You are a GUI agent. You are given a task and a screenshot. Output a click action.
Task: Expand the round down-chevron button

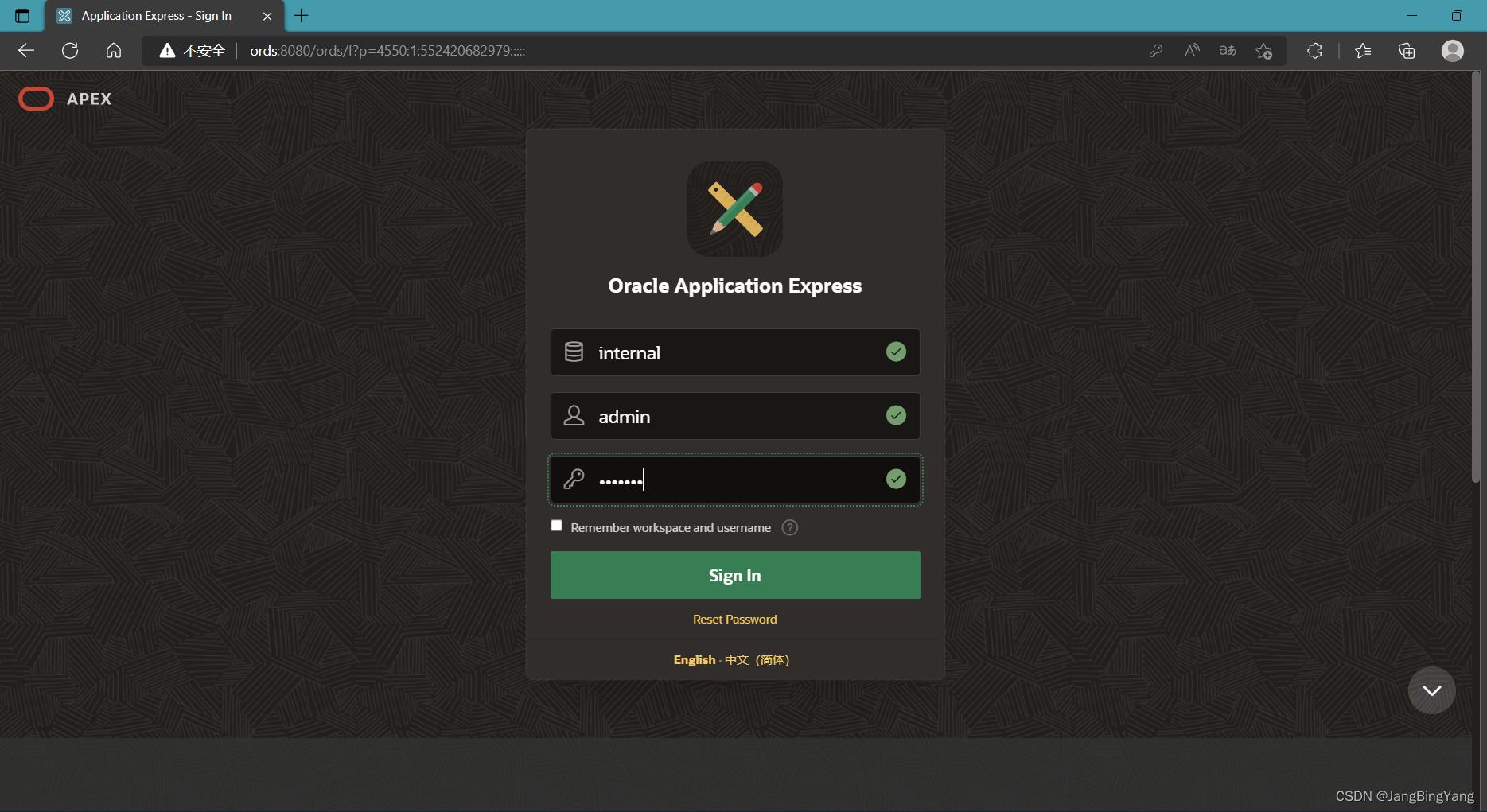(1431, 690)
